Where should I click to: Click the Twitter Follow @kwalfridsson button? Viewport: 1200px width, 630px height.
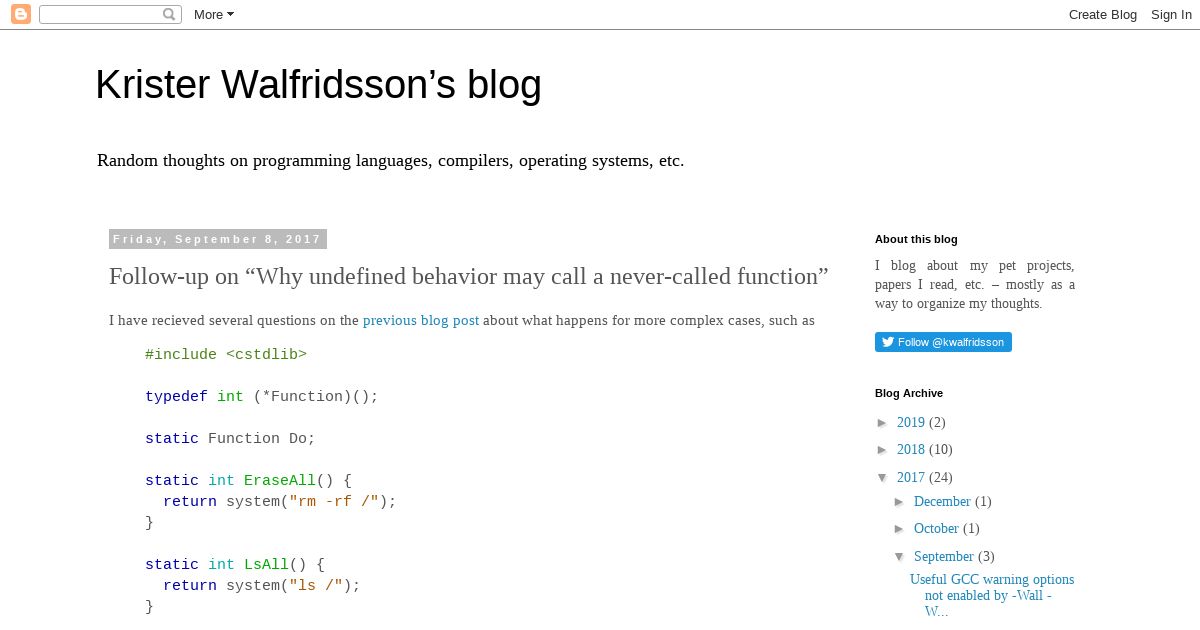click(x=943, y=342)
